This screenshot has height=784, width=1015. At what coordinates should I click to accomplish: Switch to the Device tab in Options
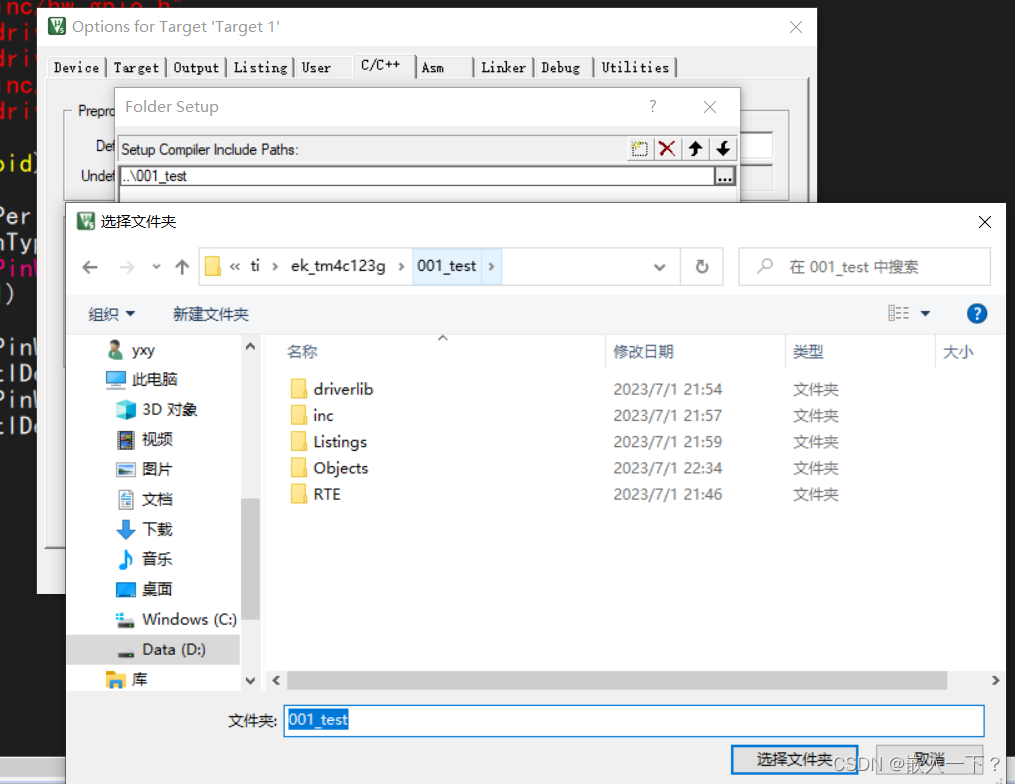[76, 67]
